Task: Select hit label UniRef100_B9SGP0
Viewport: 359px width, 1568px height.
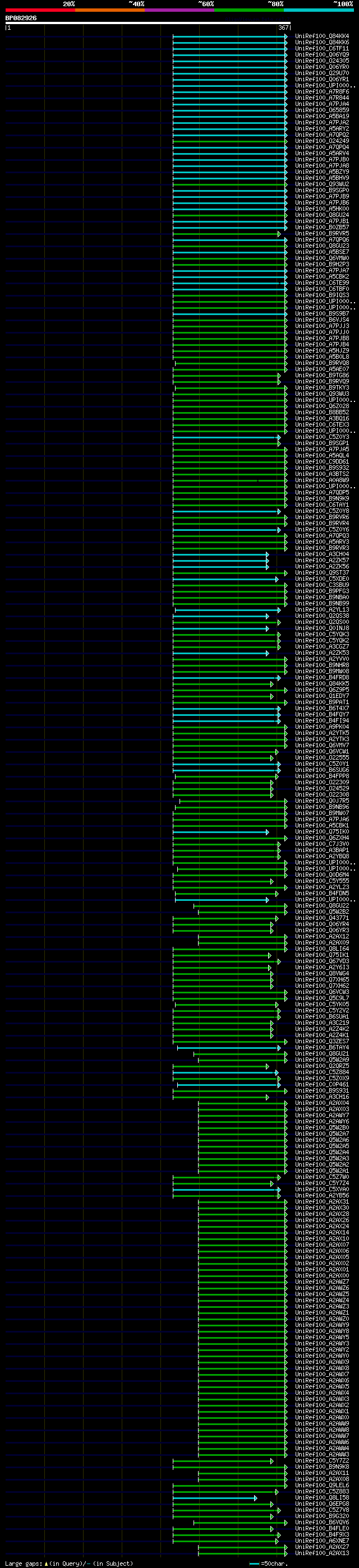Action: [322, 190]
